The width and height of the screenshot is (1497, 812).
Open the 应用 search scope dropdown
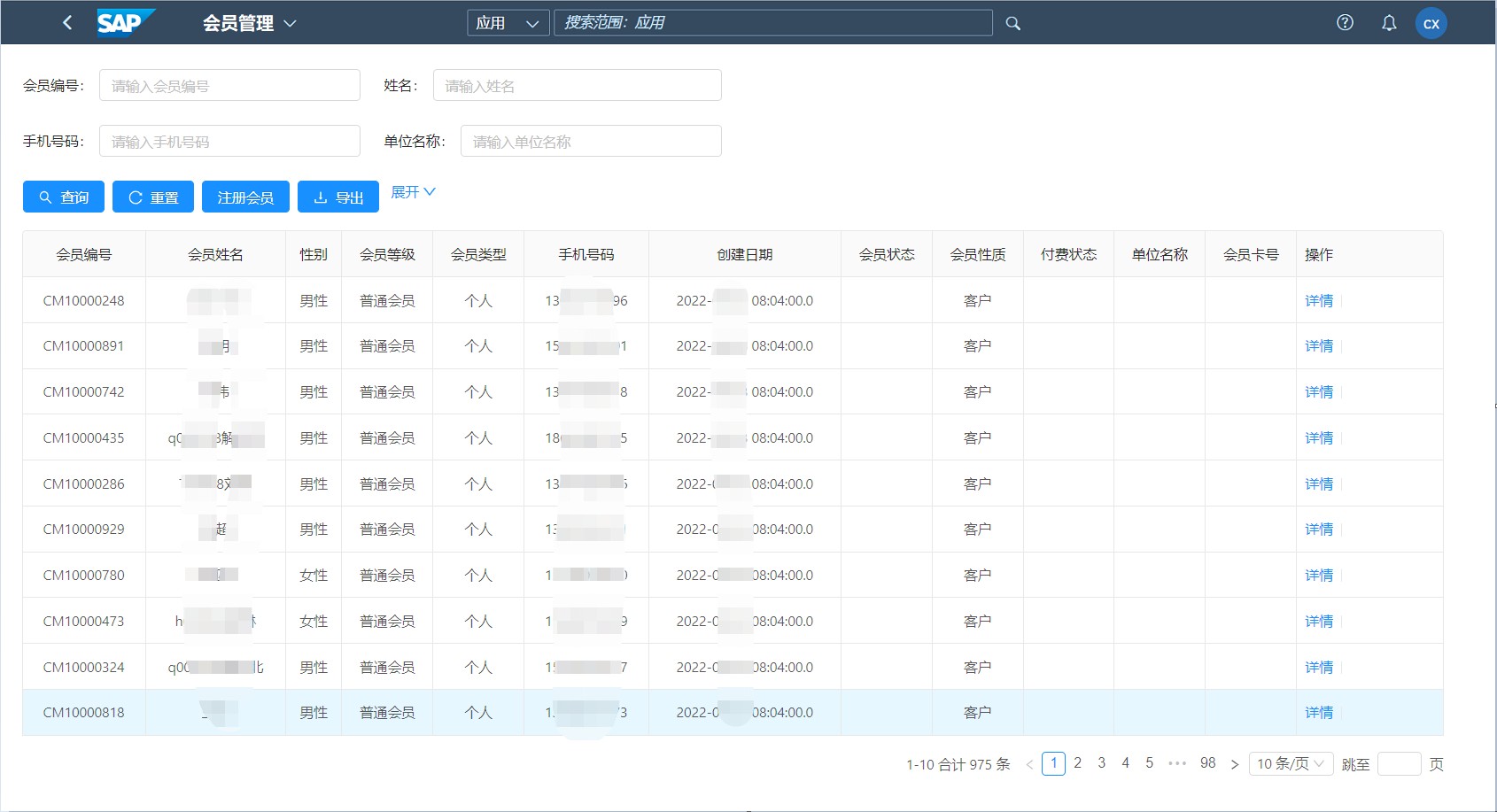point(508,23)
